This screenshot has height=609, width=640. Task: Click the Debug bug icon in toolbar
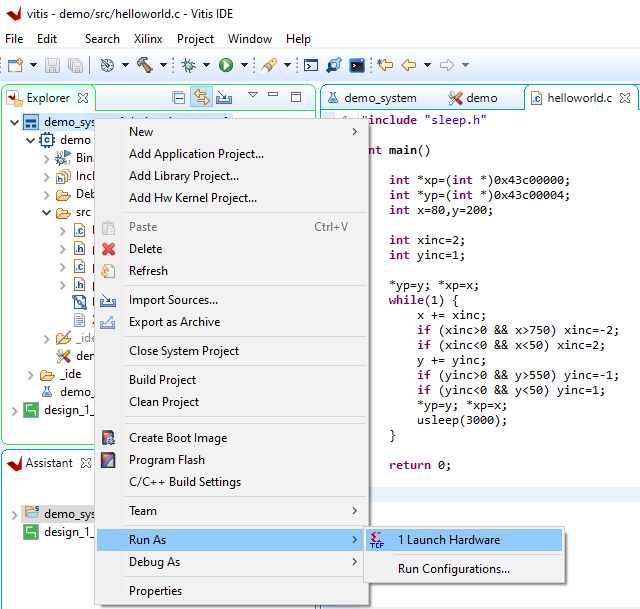pyautogui.click(x=187, y=66)
